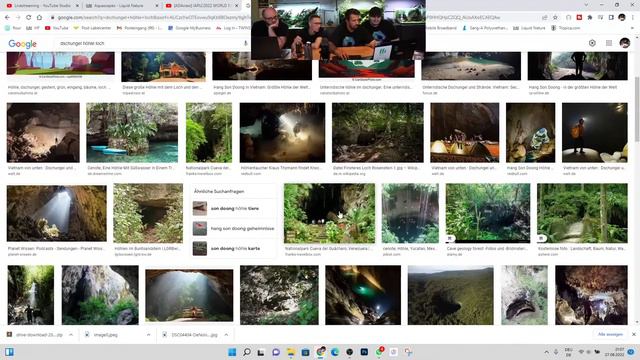Open the Liquid Nature bookmark
640x360 pixels.
pyautogui.click(x=529, y=28)
